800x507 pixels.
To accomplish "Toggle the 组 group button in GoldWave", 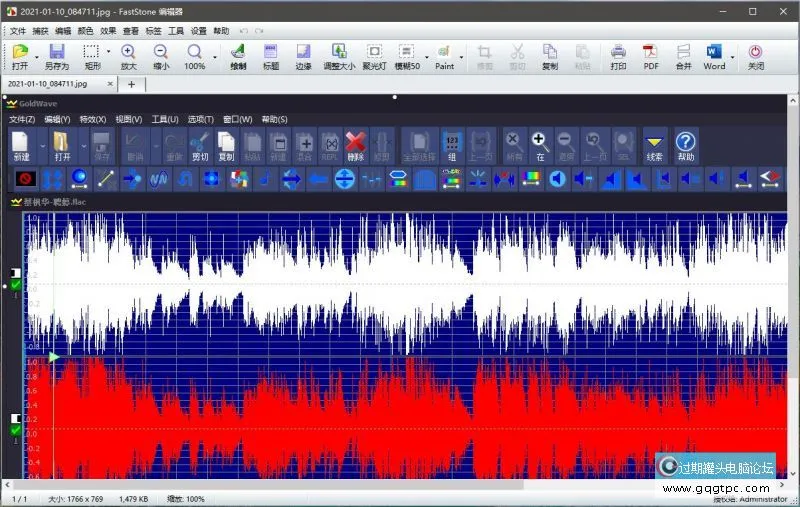I will tap(452, 146).
